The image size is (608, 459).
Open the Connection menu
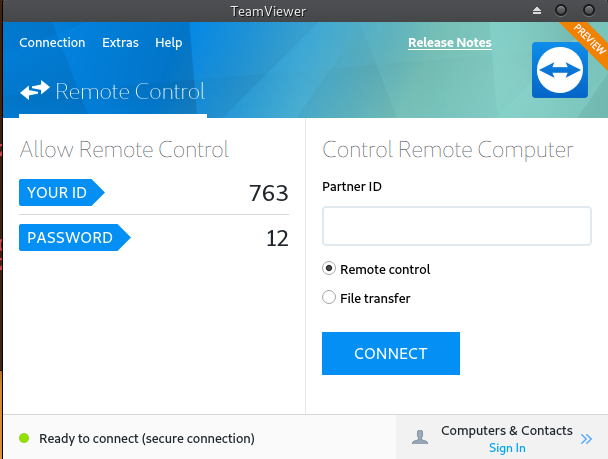52,43
